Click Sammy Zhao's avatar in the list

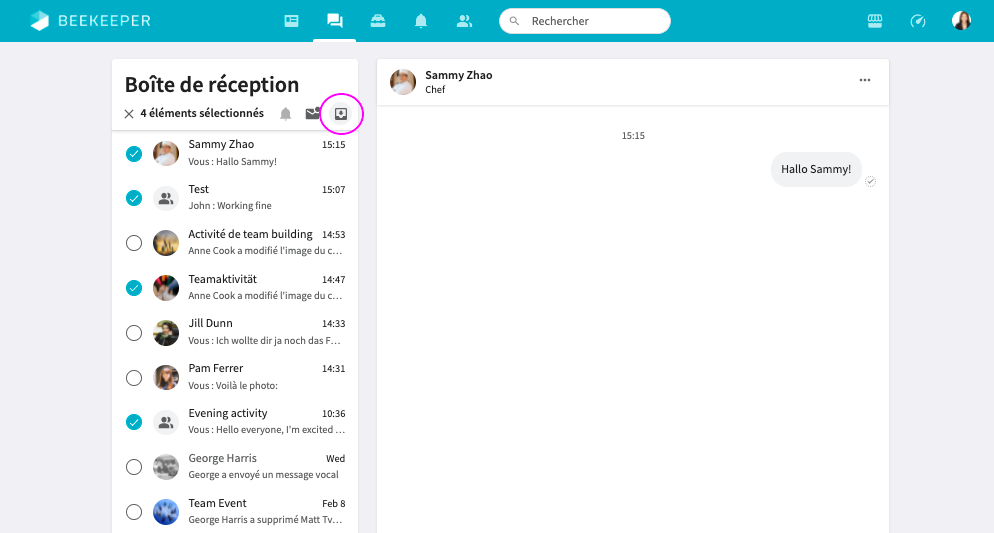(166, 153)
